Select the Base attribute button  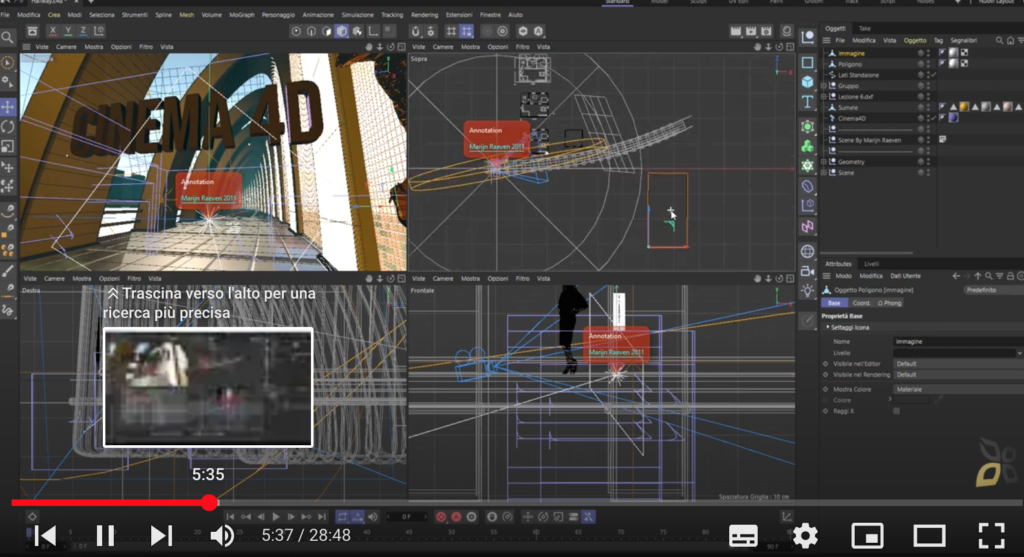834,303
